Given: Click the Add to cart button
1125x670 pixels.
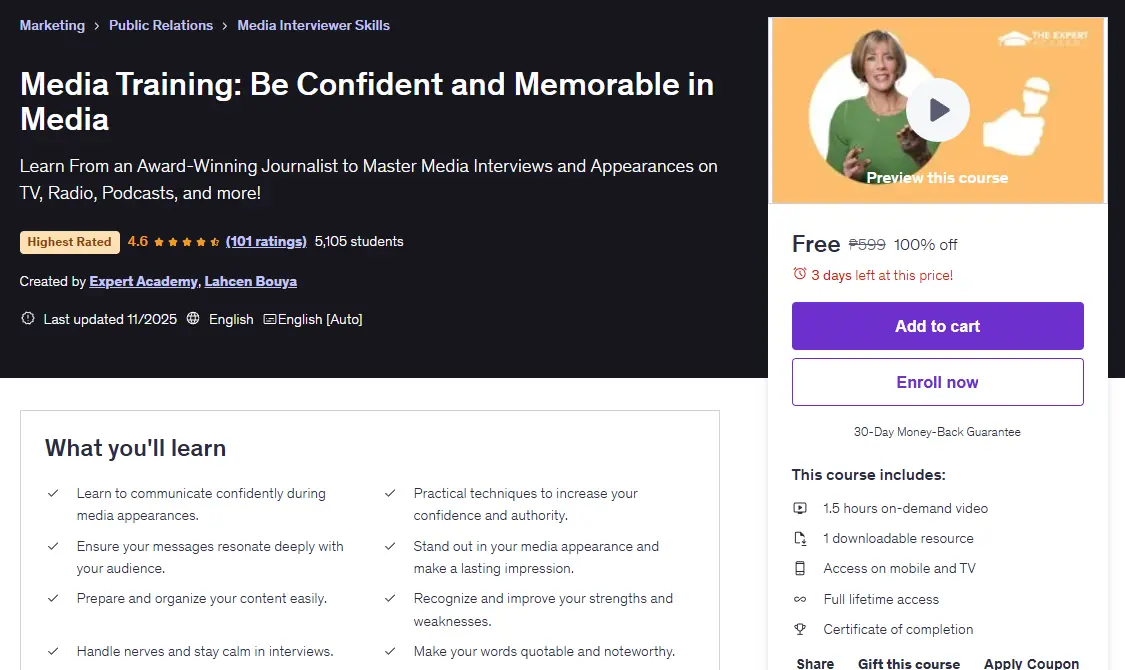Looking at the screenshot, I should pos(938,326).
